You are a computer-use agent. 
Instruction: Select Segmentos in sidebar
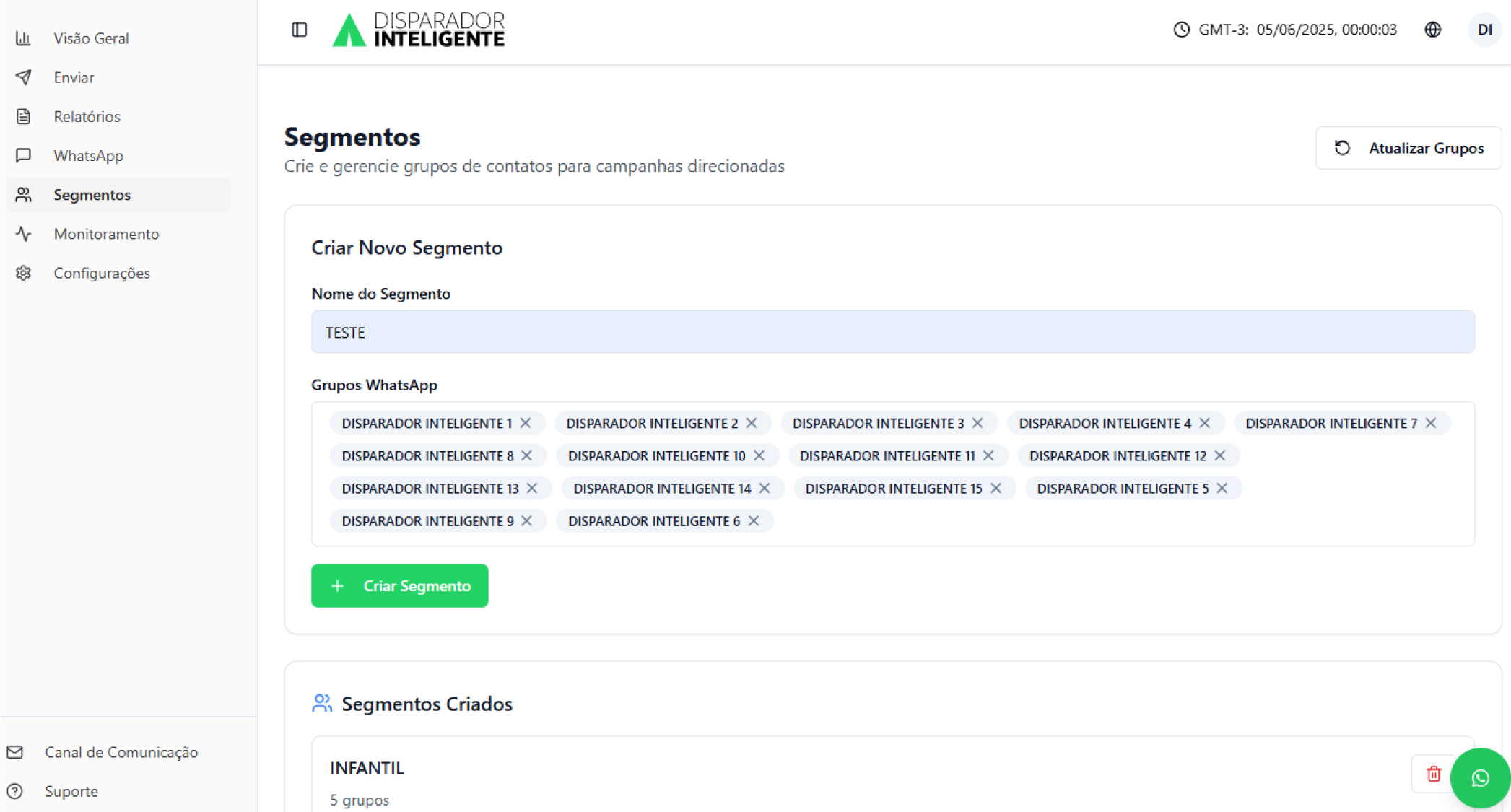(118, 195)
